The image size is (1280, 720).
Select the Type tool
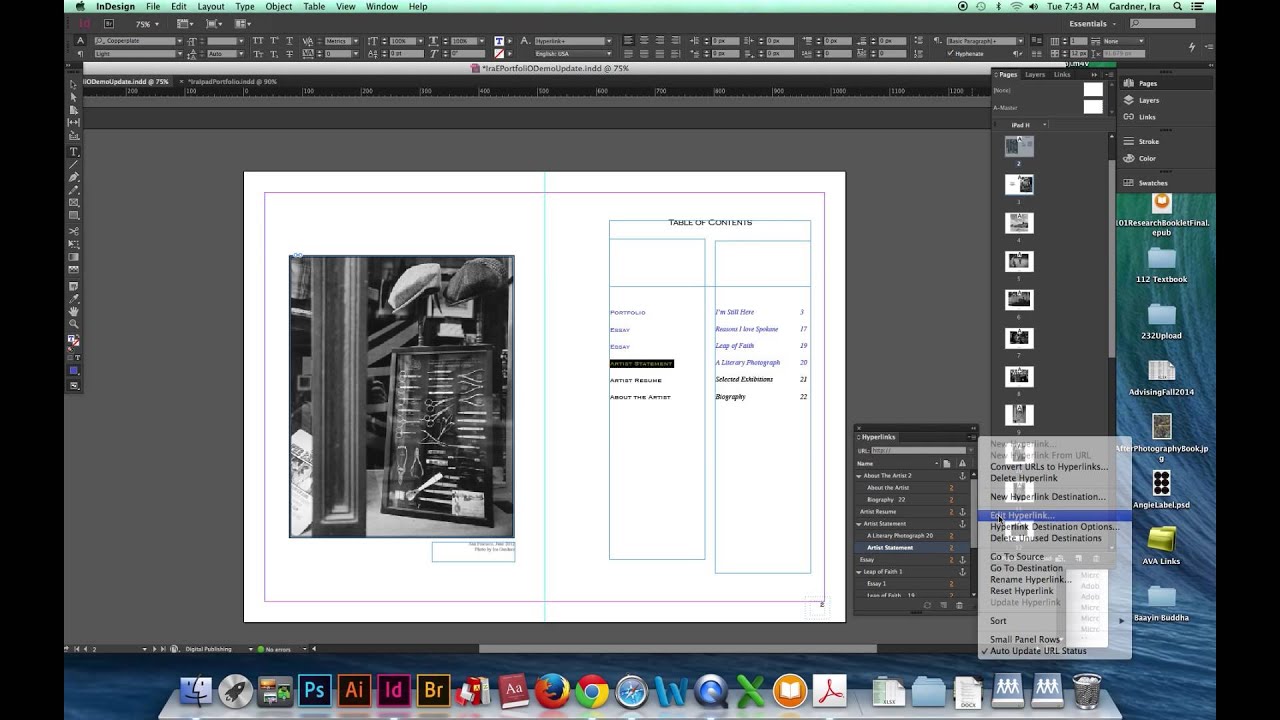point(74,152)
